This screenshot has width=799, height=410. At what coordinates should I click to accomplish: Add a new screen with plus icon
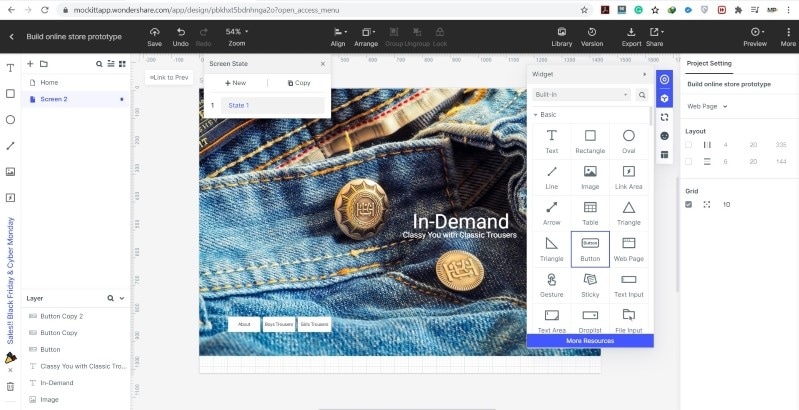[x=30, y=64]
